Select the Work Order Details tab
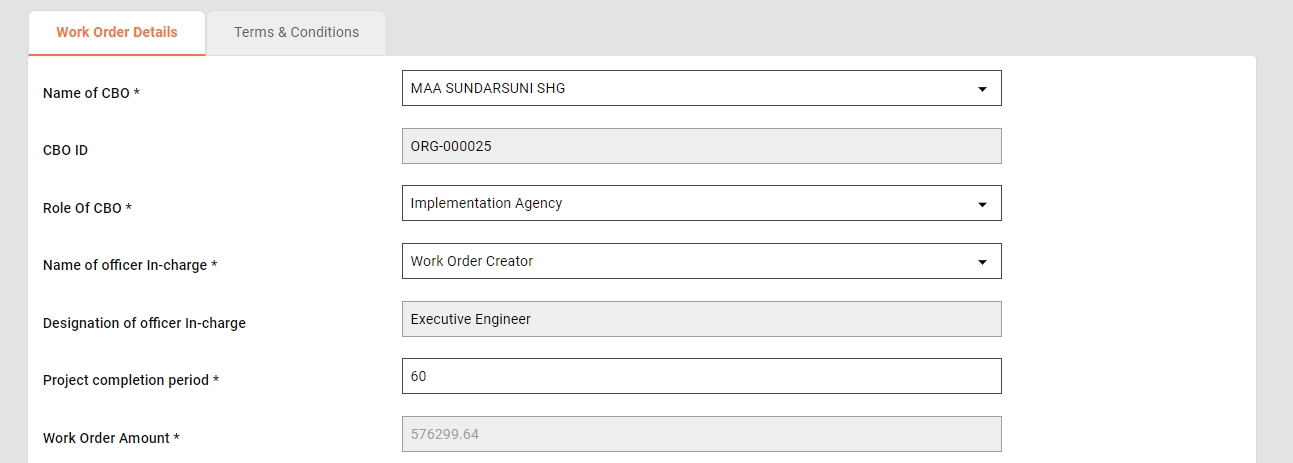Image resolution: width=1293 pixels, height=463 pixels. tap(117, 32)
